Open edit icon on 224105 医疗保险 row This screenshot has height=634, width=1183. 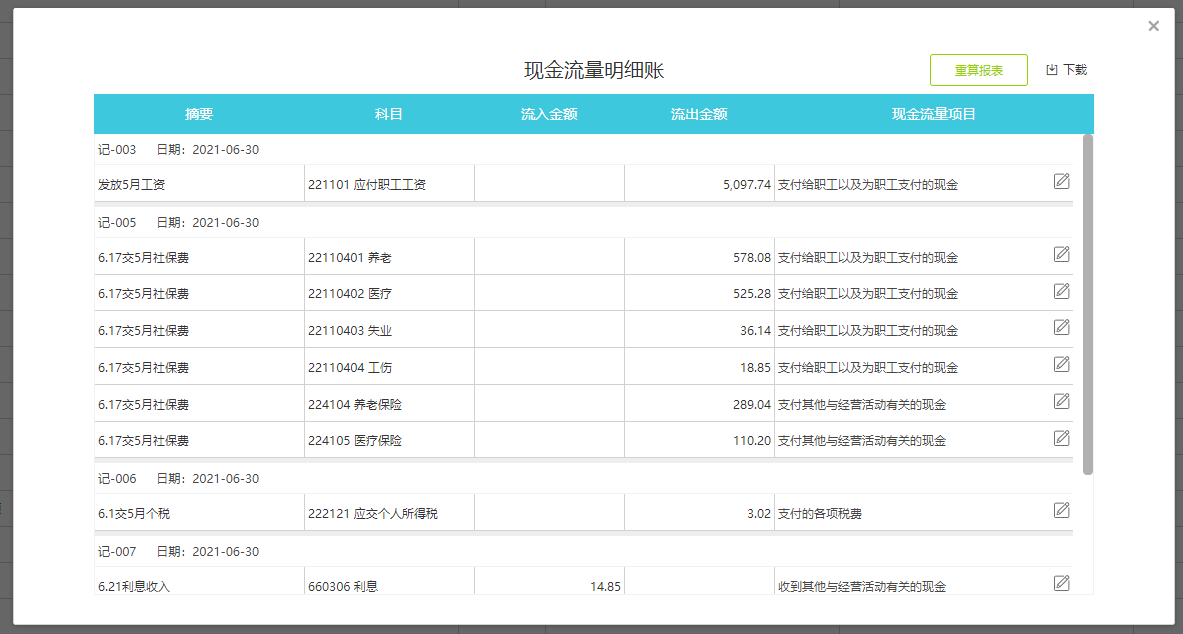pos(1062,437)
